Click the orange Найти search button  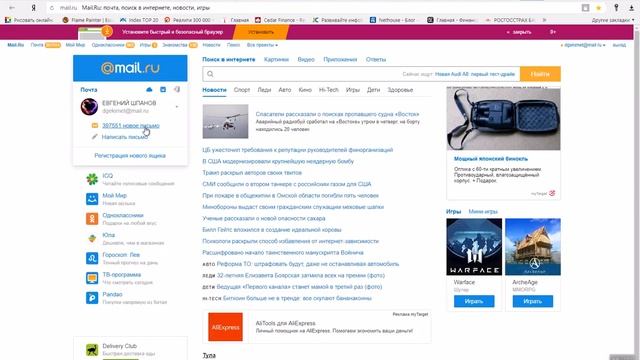[540, 74]
